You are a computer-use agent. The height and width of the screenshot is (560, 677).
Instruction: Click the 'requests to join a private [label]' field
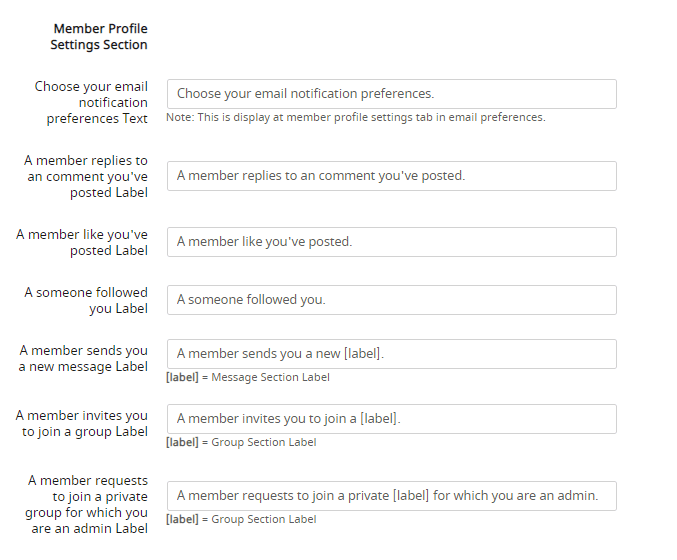point(392,496)
